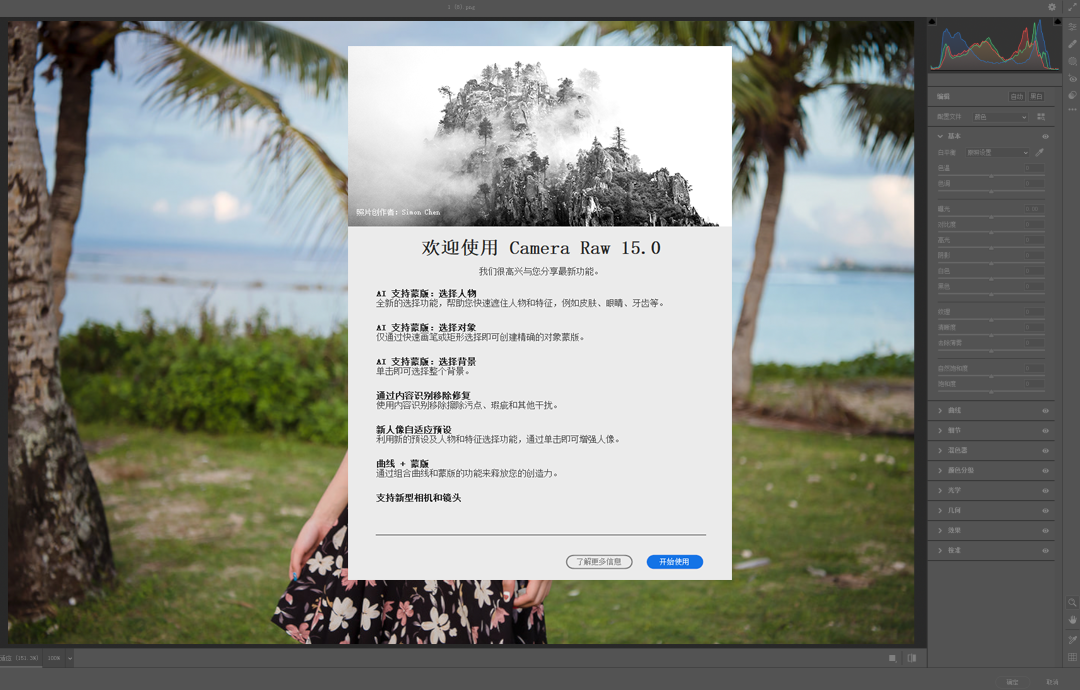Show the filmstrip icon at bottom
The width and height of the screenshot is (1080, 690).
point(893,658)
